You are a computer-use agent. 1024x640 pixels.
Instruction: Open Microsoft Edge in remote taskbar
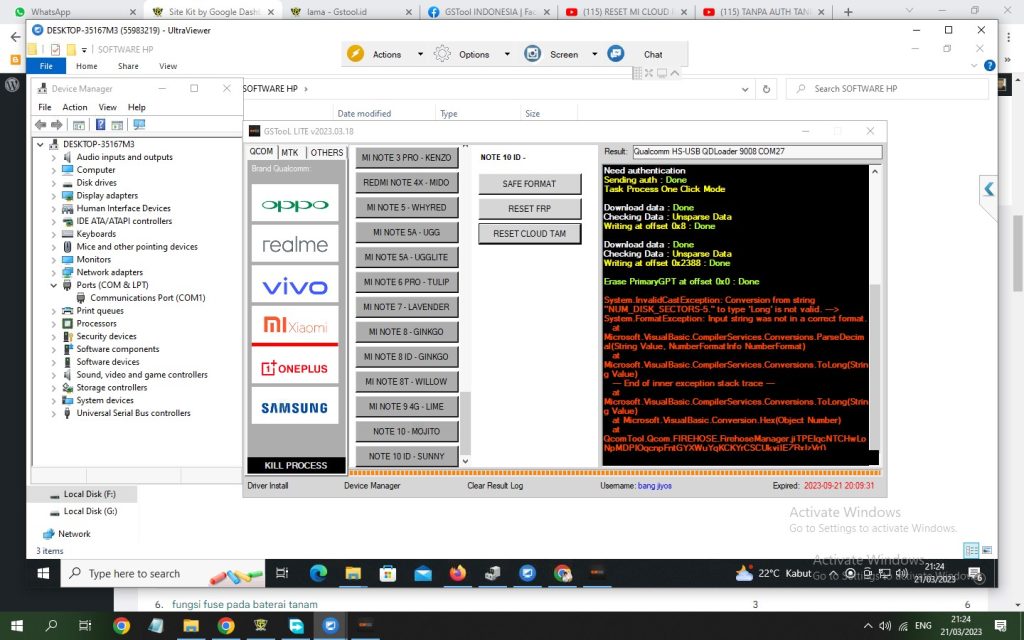[x=318, y=573]
